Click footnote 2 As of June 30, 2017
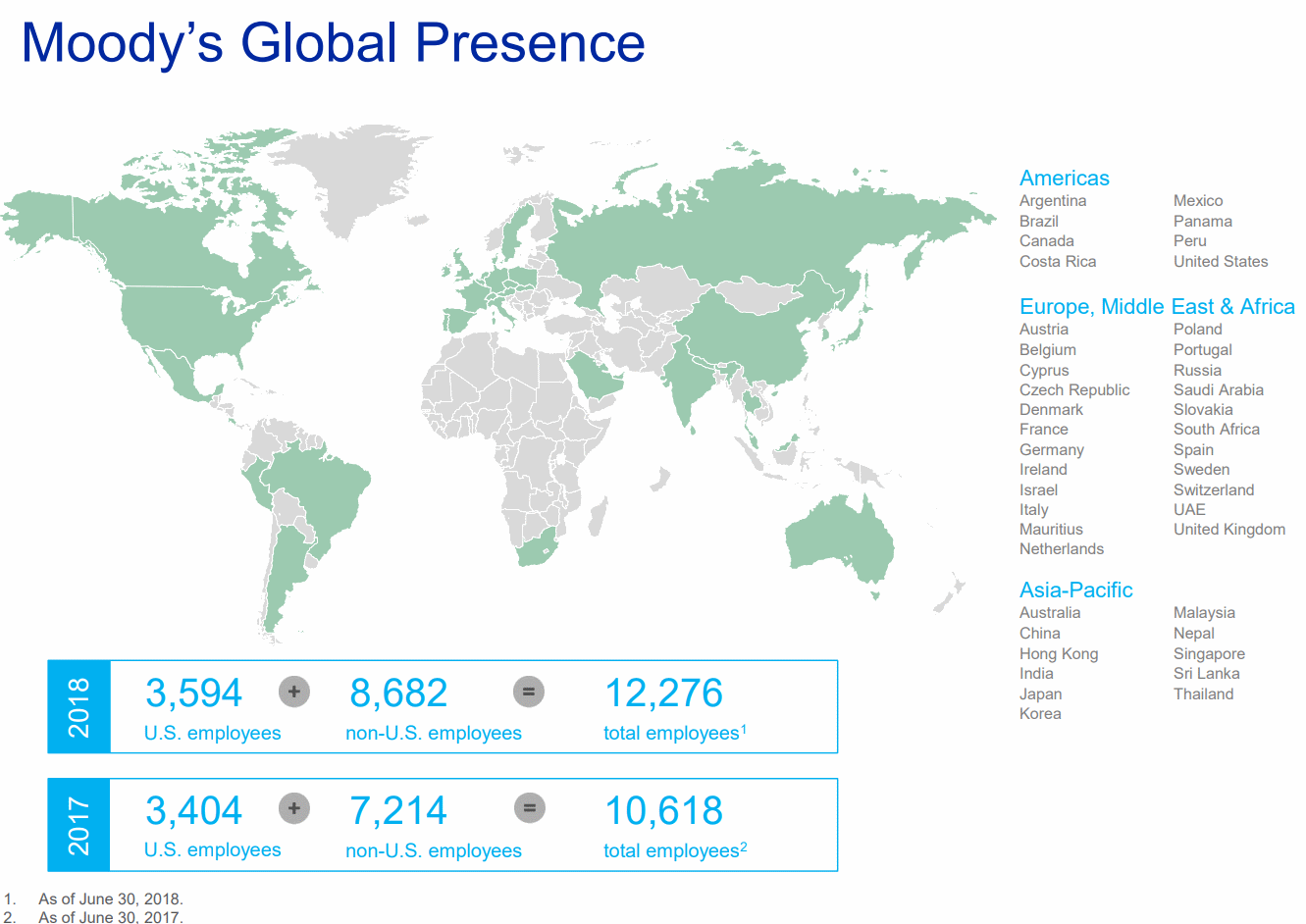Viewport: 1306px width, 924px height. tap(110, 917)
